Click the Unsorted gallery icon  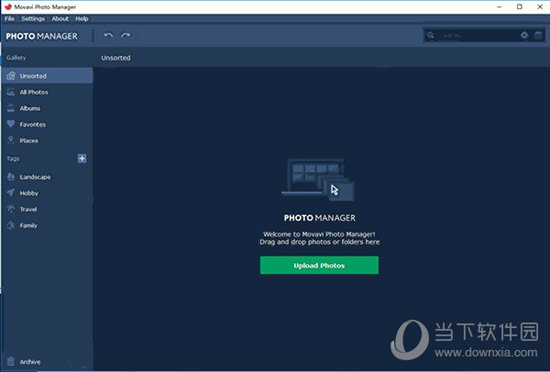[11, 76]
